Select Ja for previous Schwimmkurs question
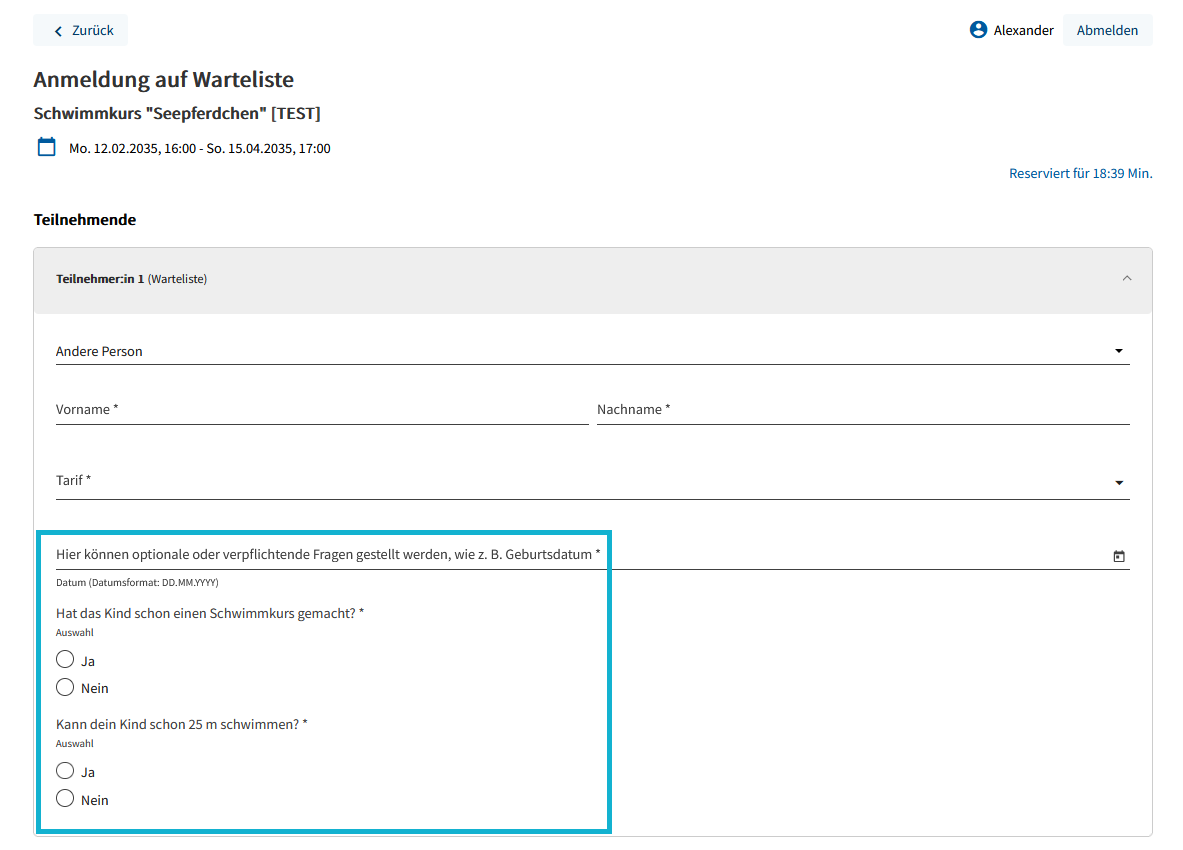The image size is (1183, 850). 65,660
